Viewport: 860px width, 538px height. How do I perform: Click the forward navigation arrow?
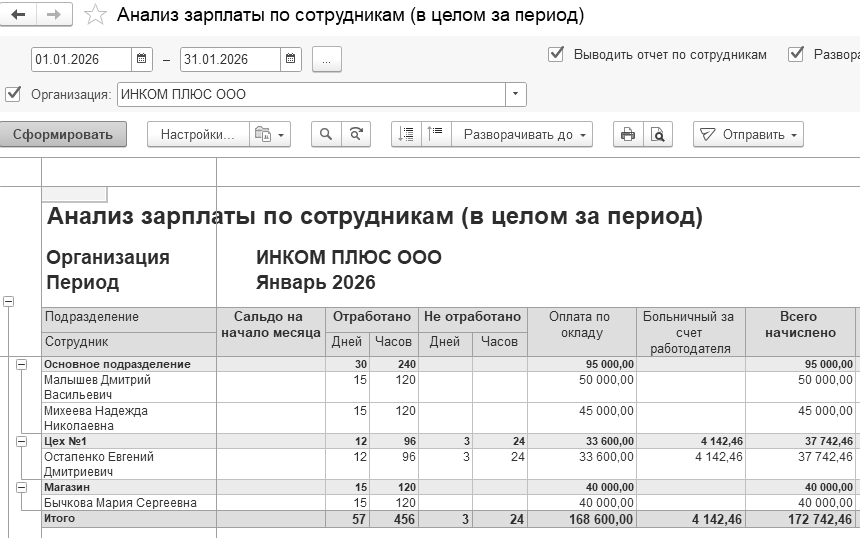pyautogui.click(x=54, y=15)
